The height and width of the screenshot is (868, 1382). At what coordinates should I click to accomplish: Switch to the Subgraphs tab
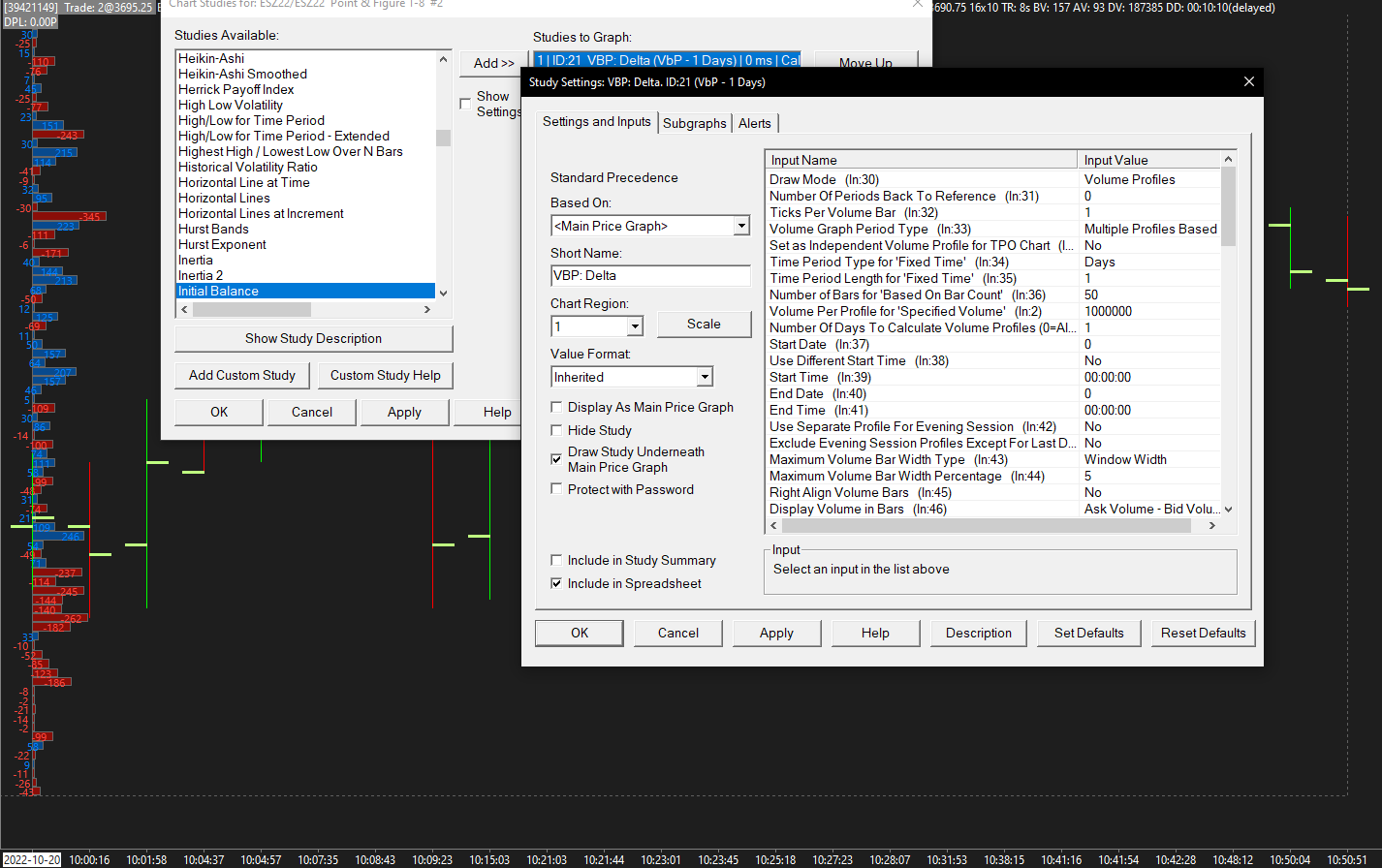694,123
